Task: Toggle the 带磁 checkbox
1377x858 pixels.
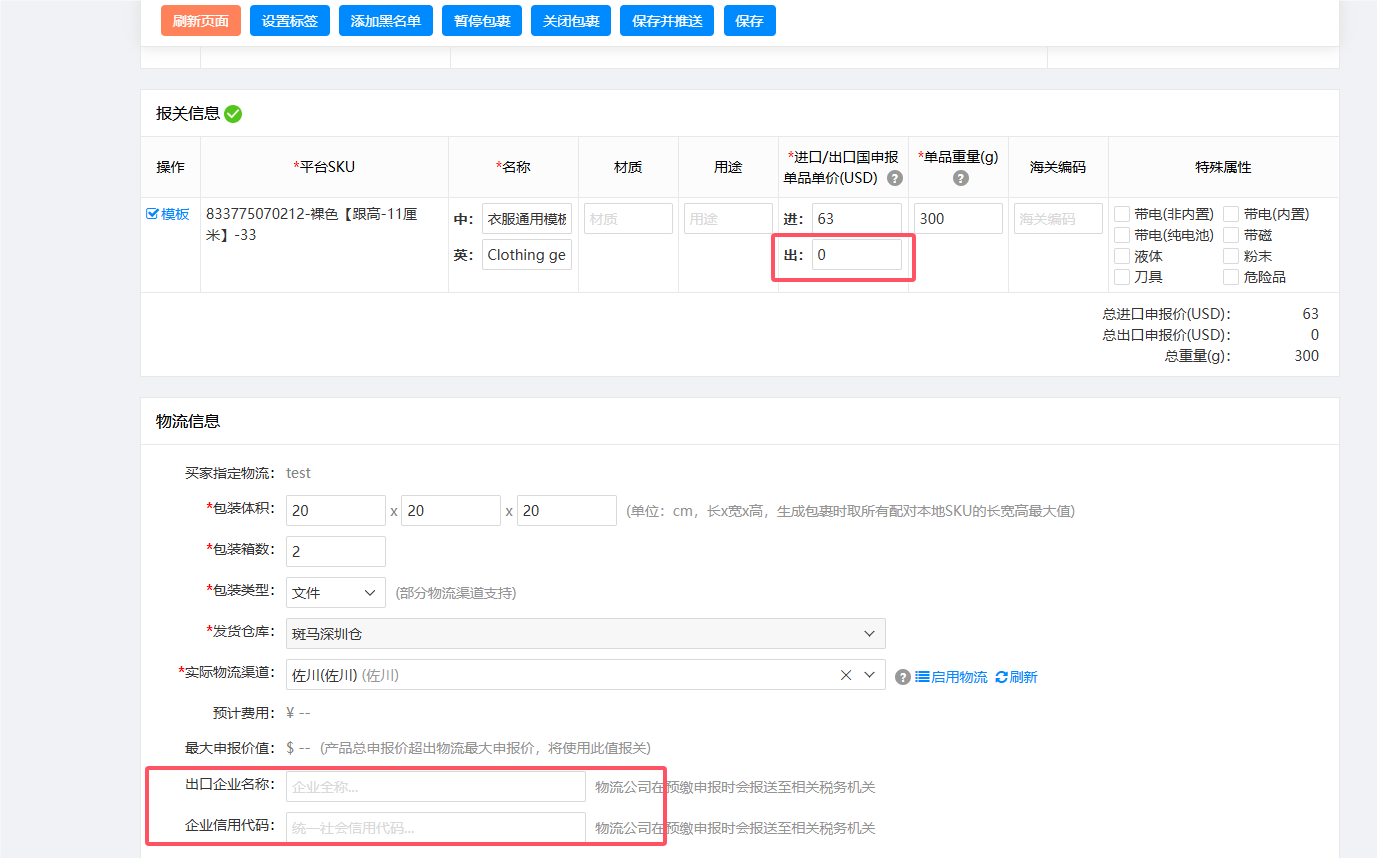Action: tap(1231, 235)
